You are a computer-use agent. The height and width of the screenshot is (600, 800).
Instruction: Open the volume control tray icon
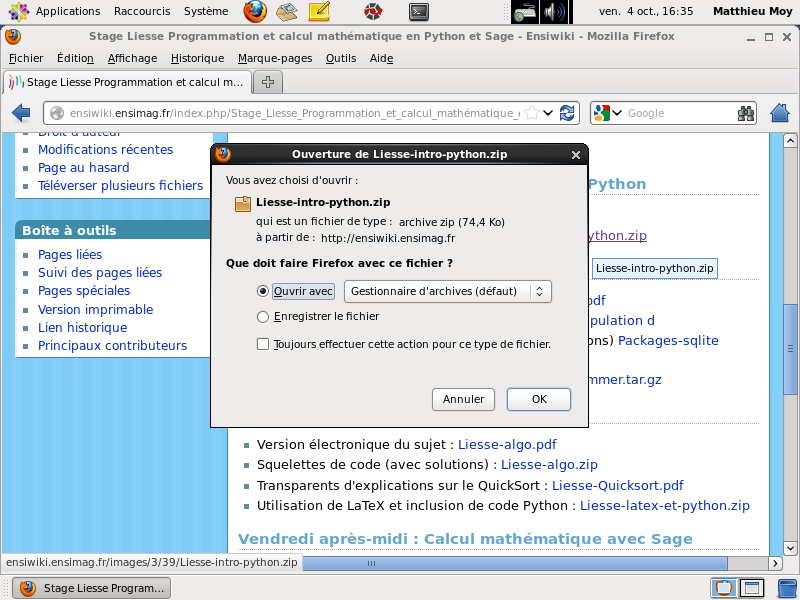click(x=555, y=12)
